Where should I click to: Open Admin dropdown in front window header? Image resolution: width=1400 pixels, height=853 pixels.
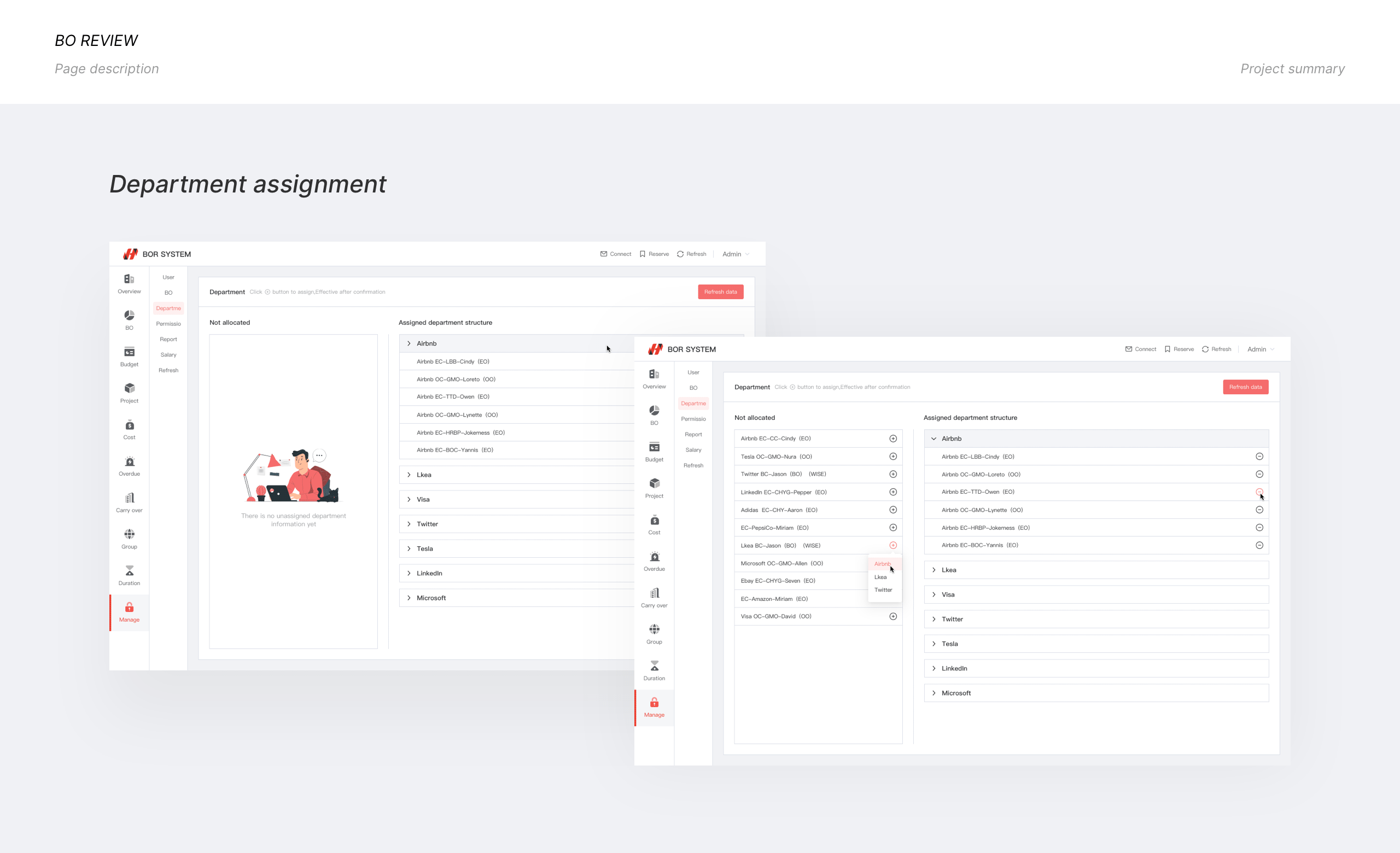pyautogui.click(x=1260, y=349)
